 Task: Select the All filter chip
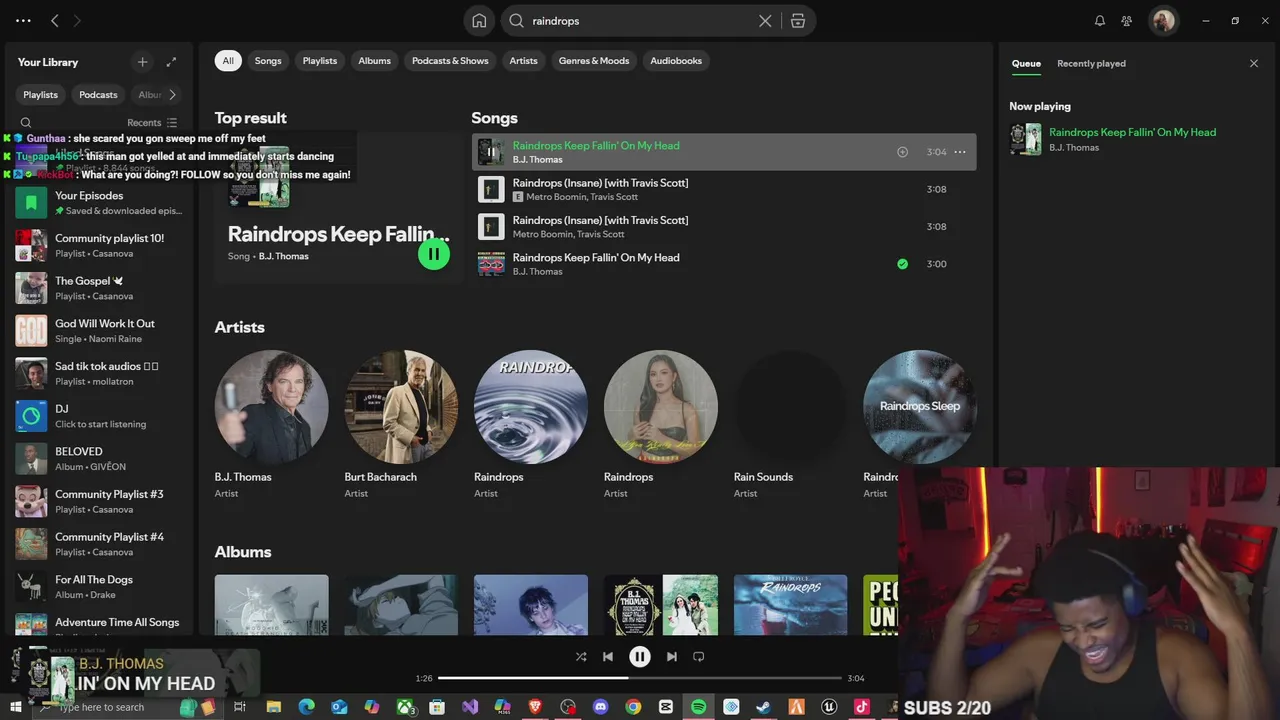228,61
